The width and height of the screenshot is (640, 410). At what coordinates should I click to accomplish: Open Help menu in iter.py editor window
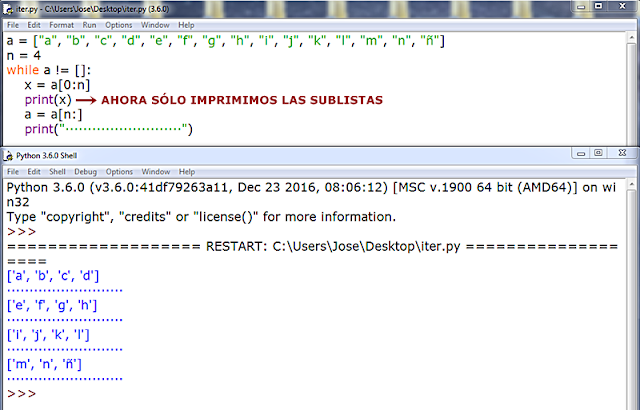point(186,25)
